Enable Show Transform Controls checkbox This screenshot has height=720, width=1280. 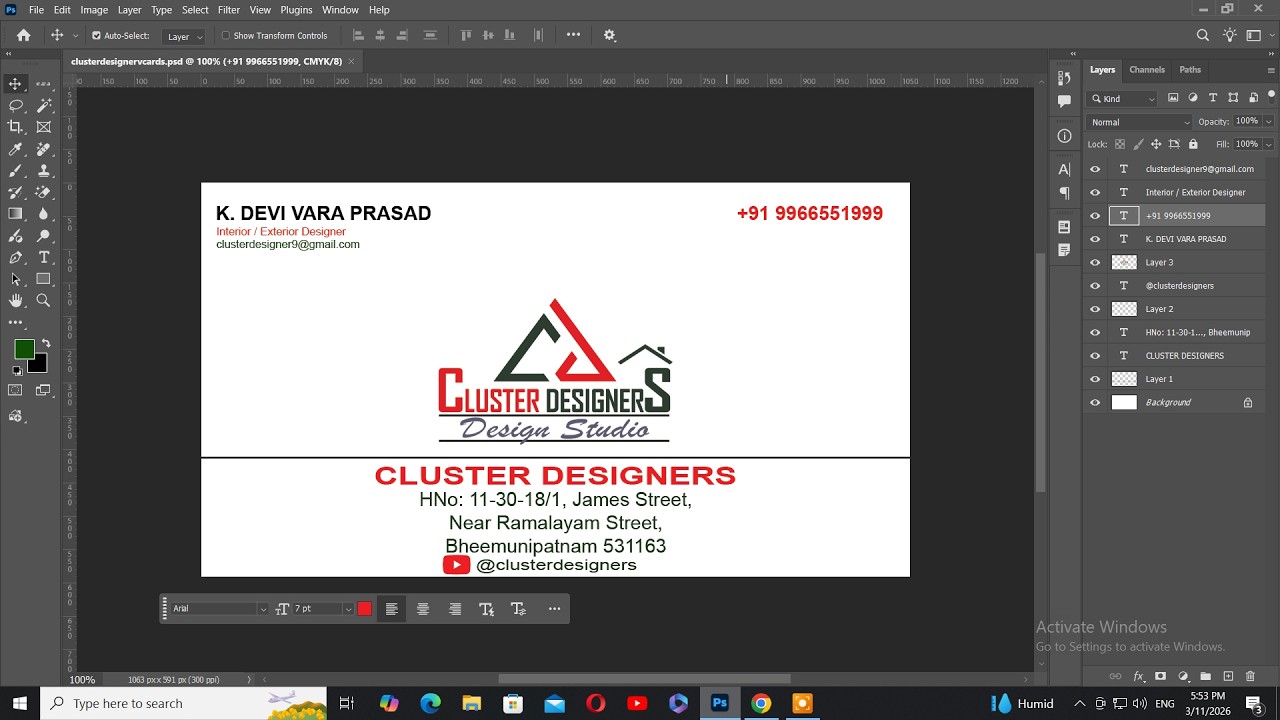pyautogui.click(x=225, y=36)
